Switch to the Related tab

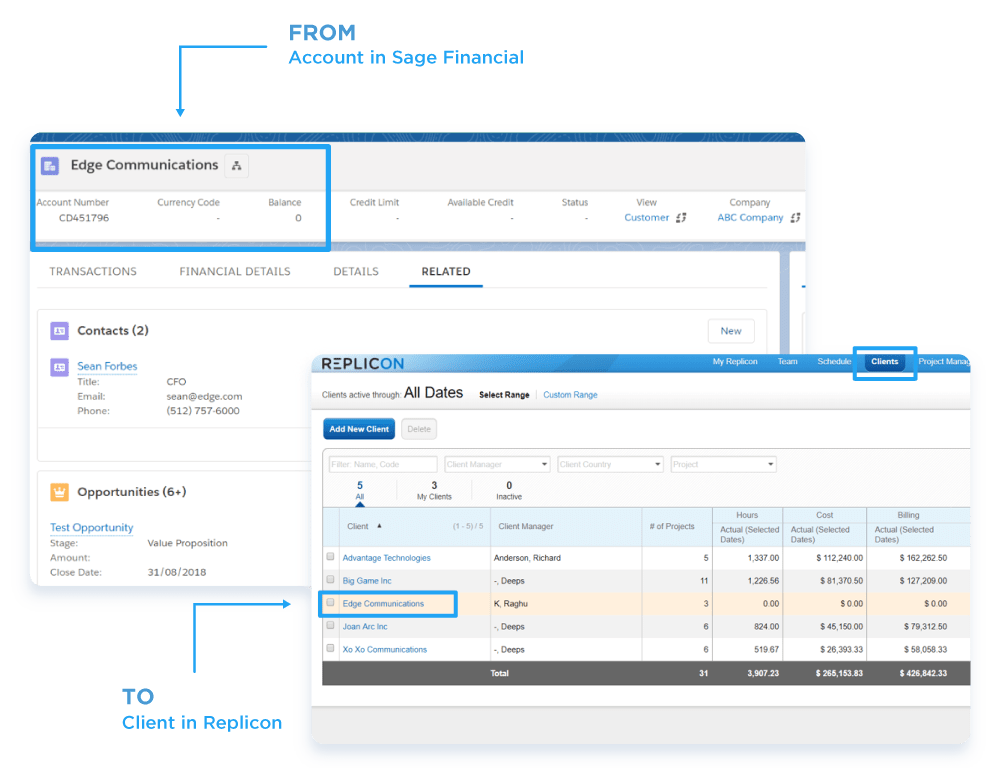tap(446, 272)
